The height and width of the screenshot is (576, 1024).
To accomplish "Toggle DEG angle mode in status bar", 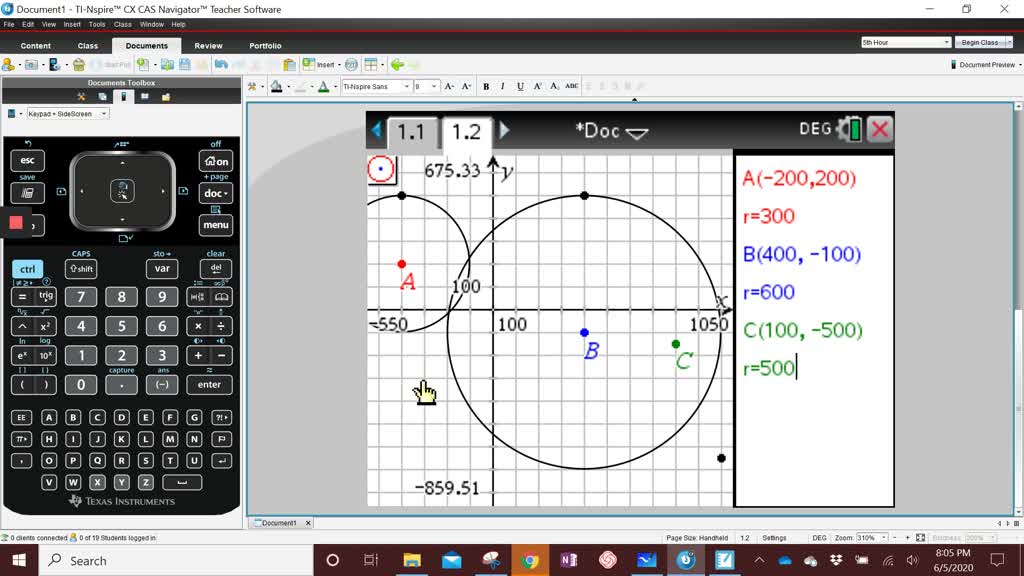I will (819, 537).
